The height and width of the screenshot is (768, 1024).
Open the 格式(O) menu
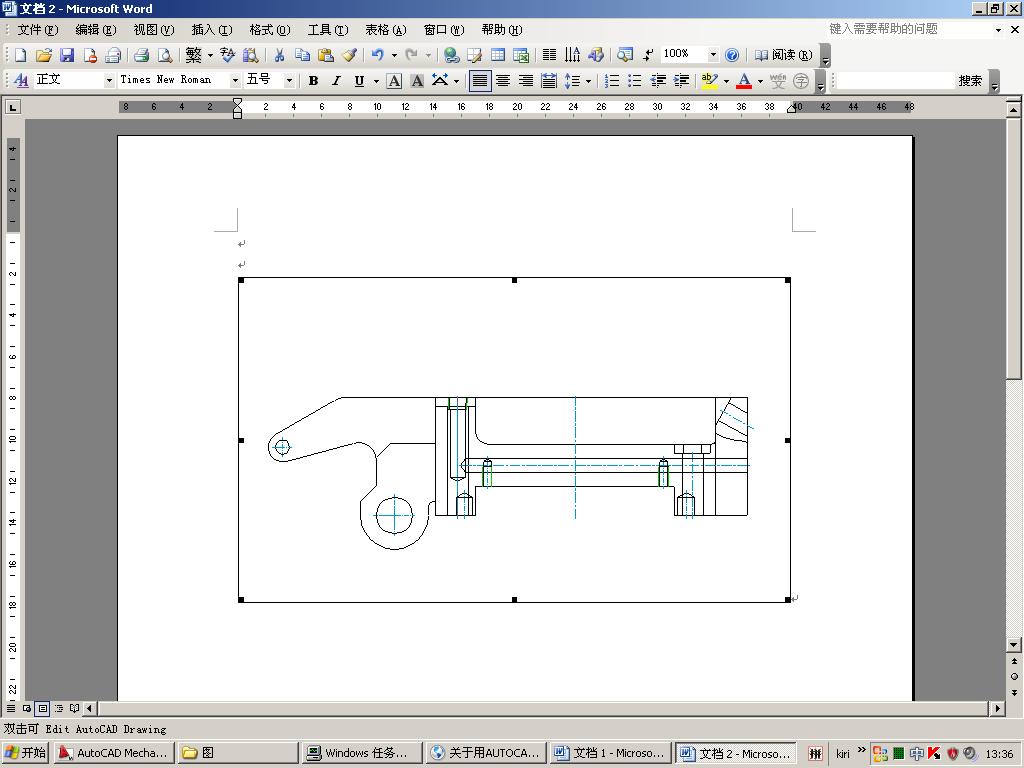tap(269, 30)
